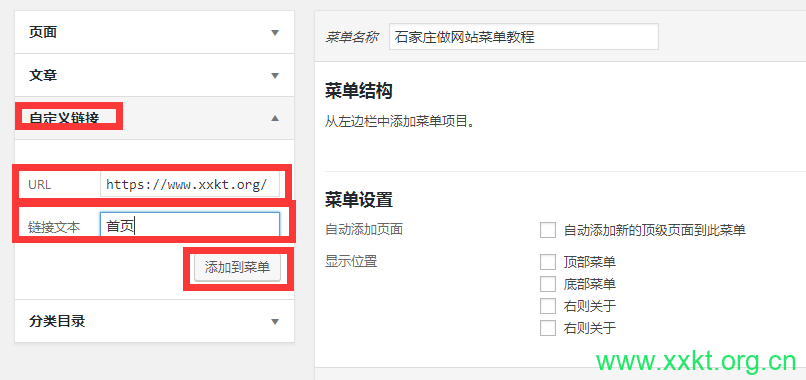Enable 自动添加新的顶级页面到此菜单 checkbox
Image resolution: width=806 pixels, height=380 pixels.
pos(548,230)
